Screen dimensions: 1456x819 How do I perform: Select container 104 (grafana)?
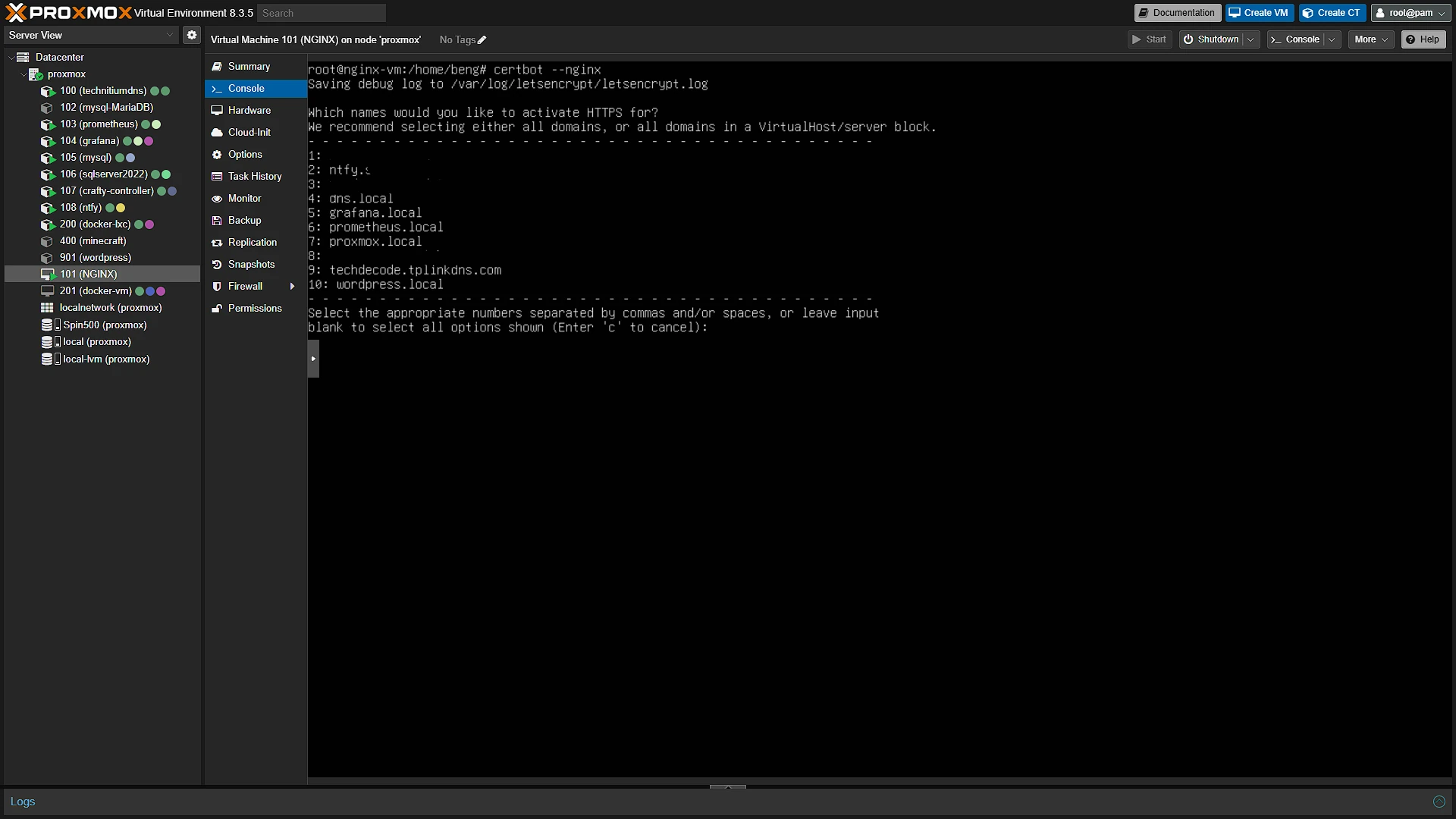89,141
